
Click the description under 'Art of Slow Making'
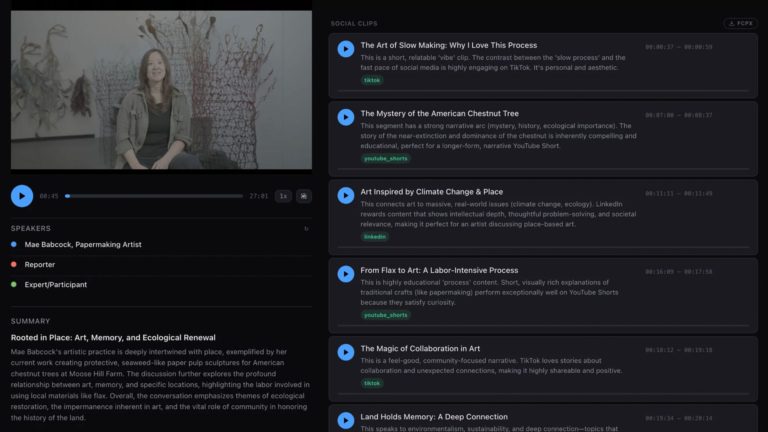(x=493, y=63)
